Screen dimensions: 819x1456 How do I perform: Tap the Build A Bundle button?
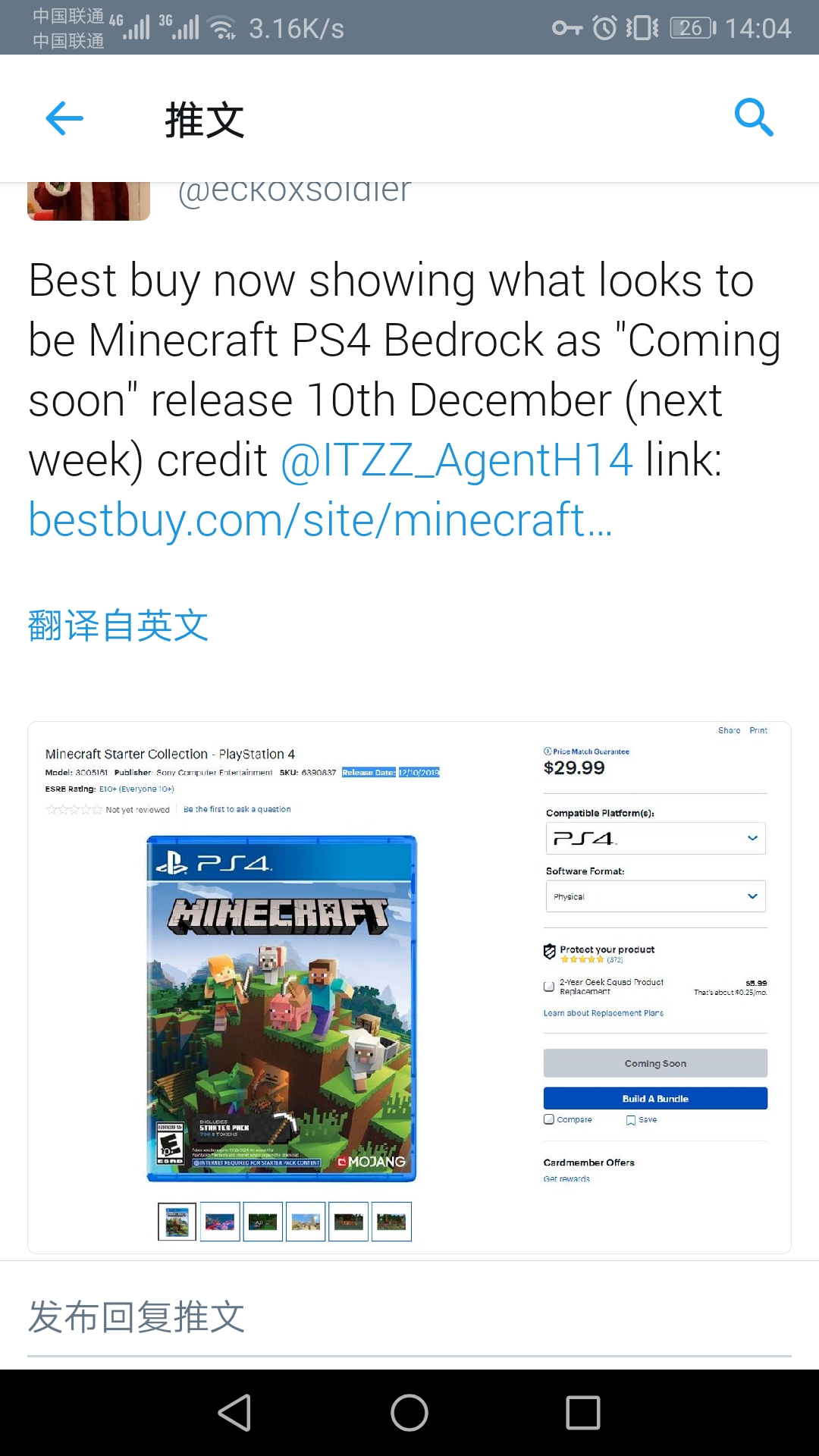655,1098
